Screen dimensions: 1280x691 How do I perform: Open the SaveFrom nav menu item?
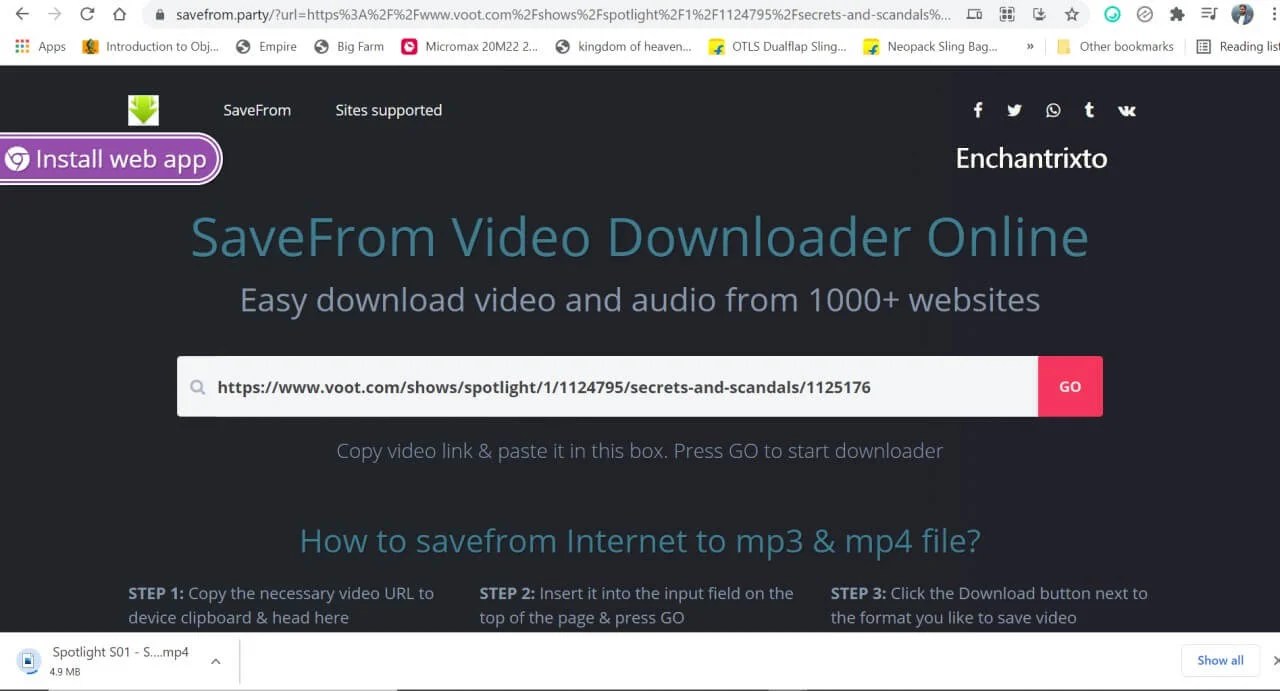pos(257,110)
